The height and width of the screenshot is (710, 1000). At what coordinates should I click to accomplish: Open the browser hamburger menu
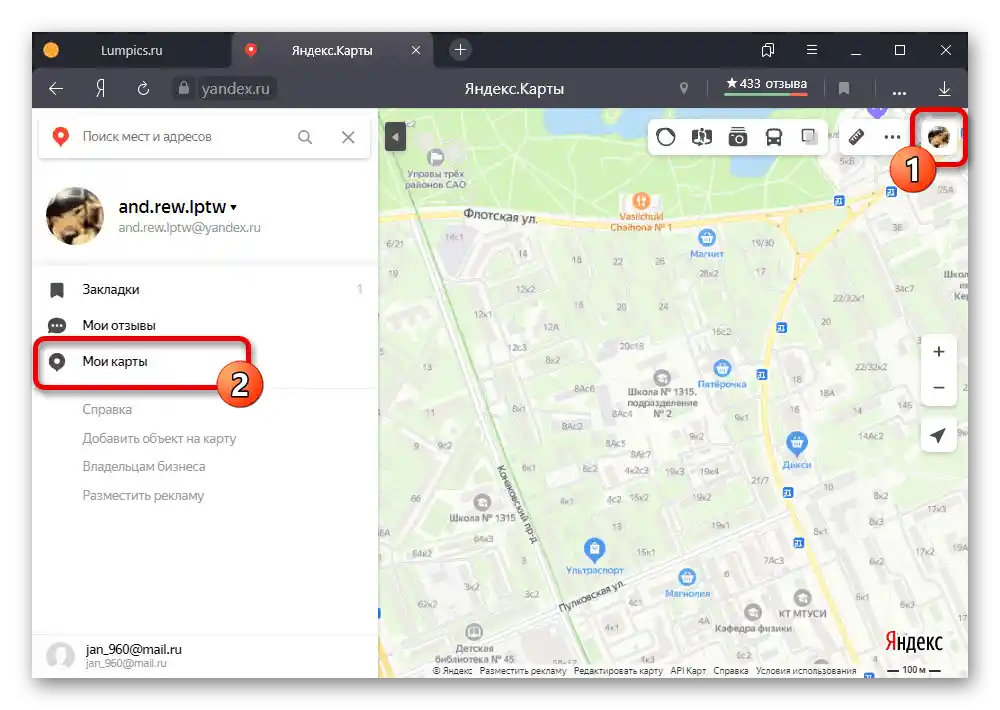point(812,50)
